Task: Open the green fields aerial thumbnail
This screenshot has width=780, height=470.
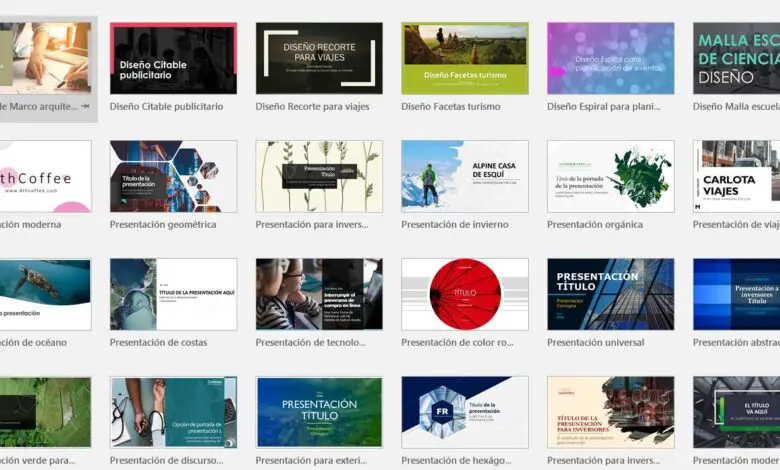Action: [x=45, y=412]
